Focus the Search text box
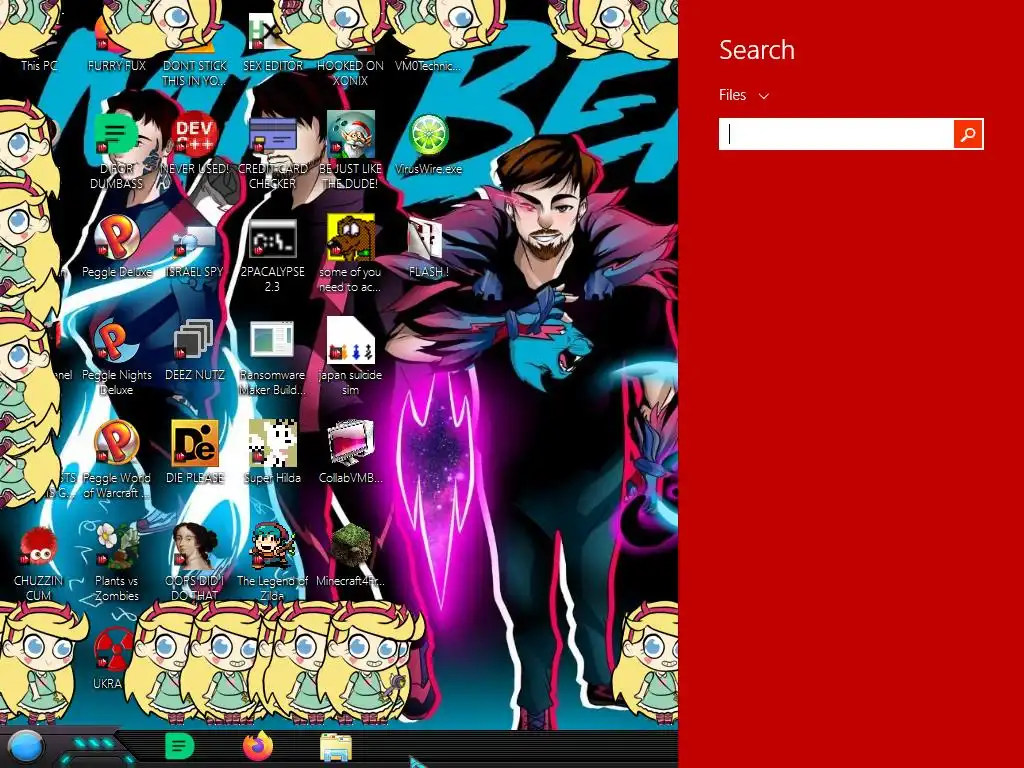This screenshot has height=768, width=1024. [837, 134]
